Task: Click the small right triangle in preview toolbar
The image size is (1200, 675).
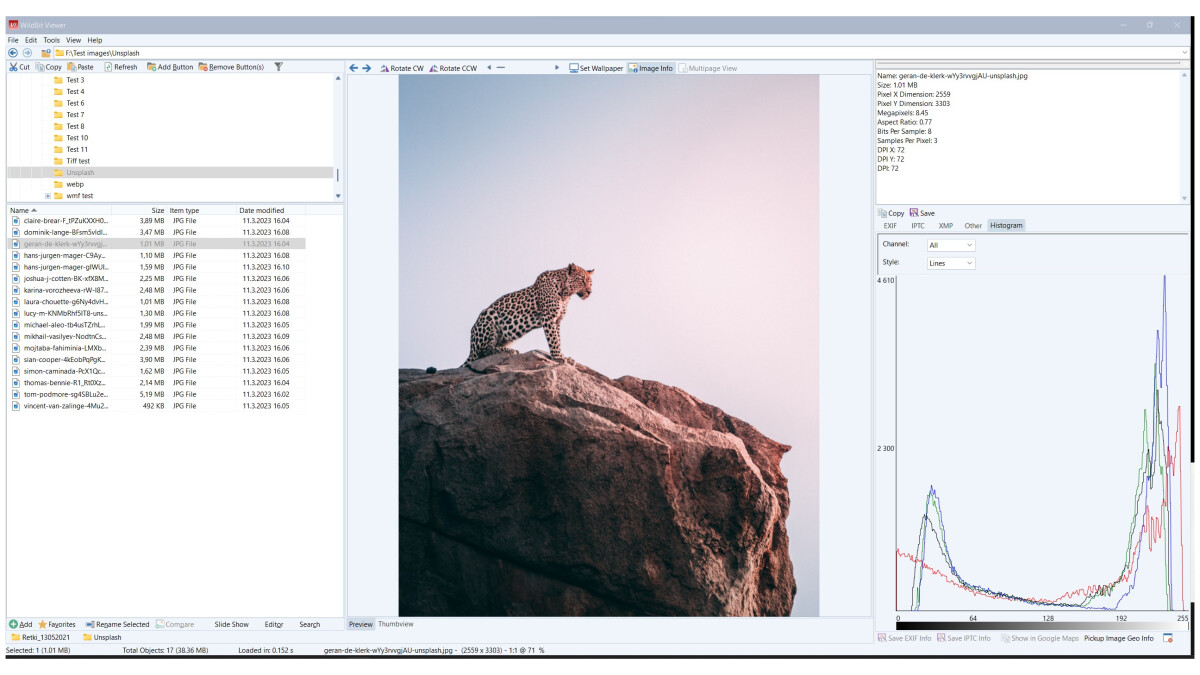Action: 557,68
